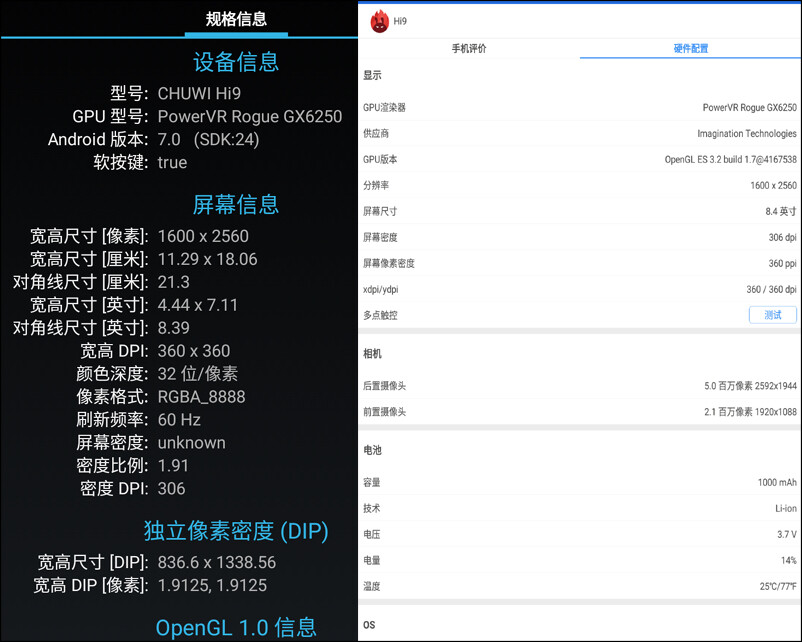Select inch size 4.44 x 7.11
The height and width of the screenshot is (642, 802).
[197, 305]
